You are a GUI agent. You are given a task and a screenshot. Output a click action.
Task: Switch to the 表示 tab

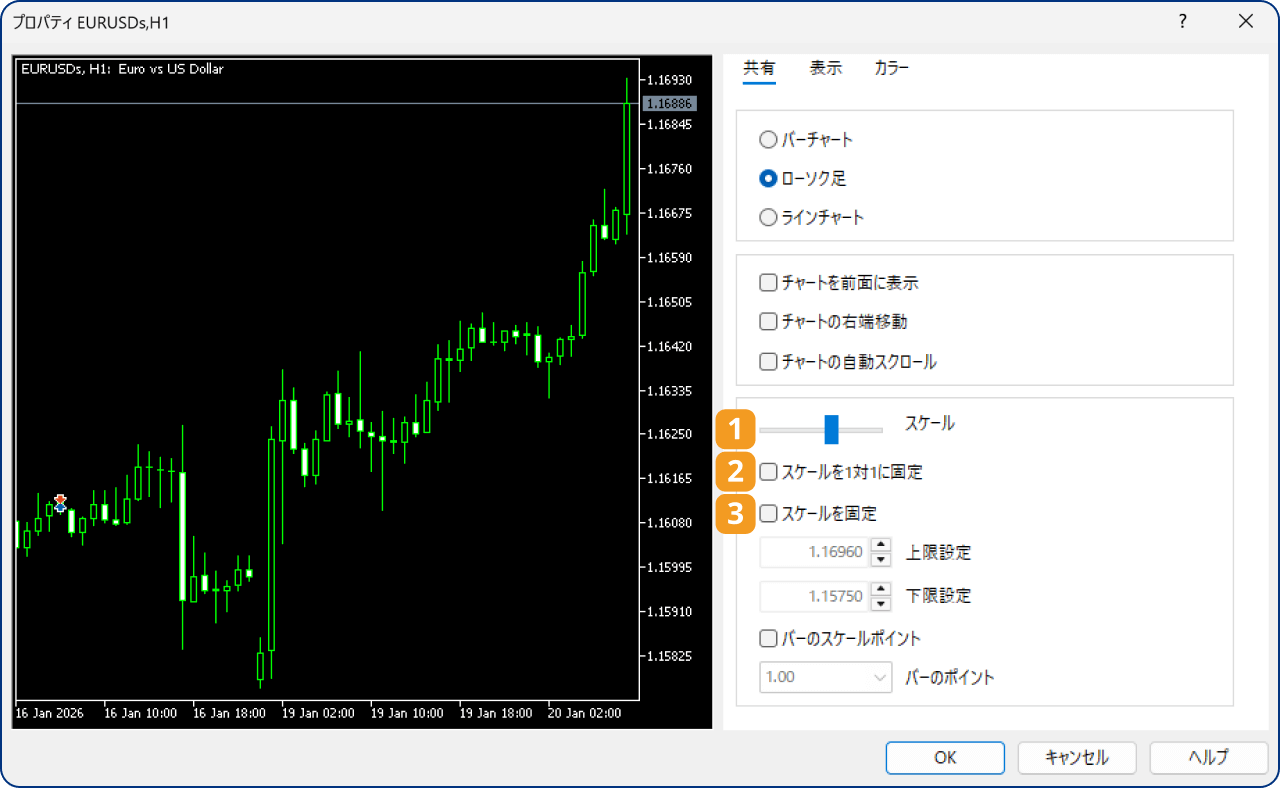tap(825, 68)
